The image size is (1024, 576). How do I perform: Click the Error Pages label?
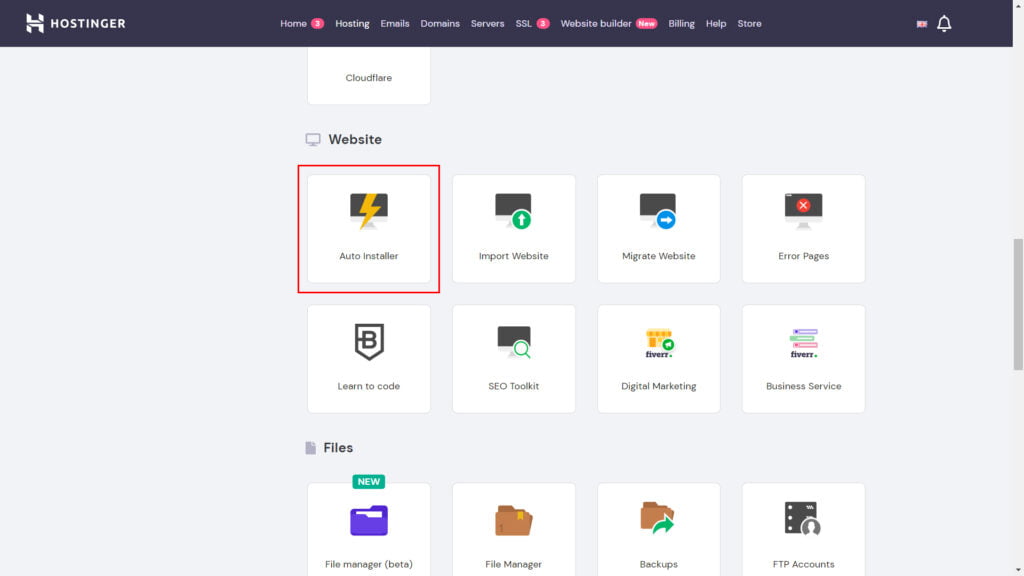[803, 256]
